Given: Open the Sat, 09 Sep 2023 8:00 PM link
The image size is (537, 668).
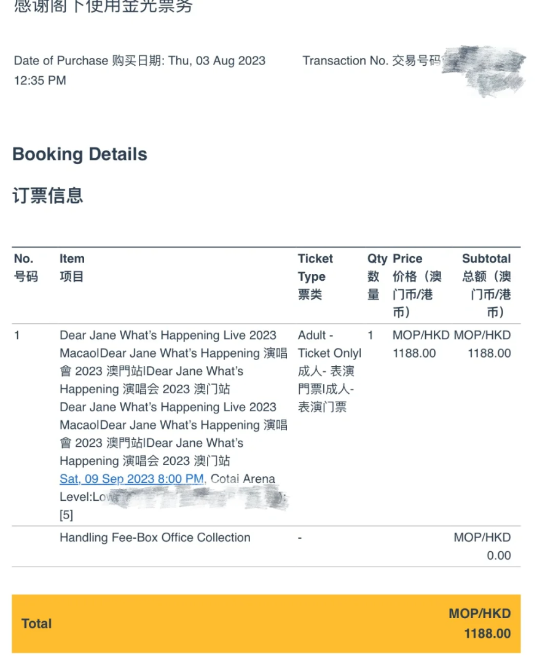Looking at the screenshot, I should point(132,479).
